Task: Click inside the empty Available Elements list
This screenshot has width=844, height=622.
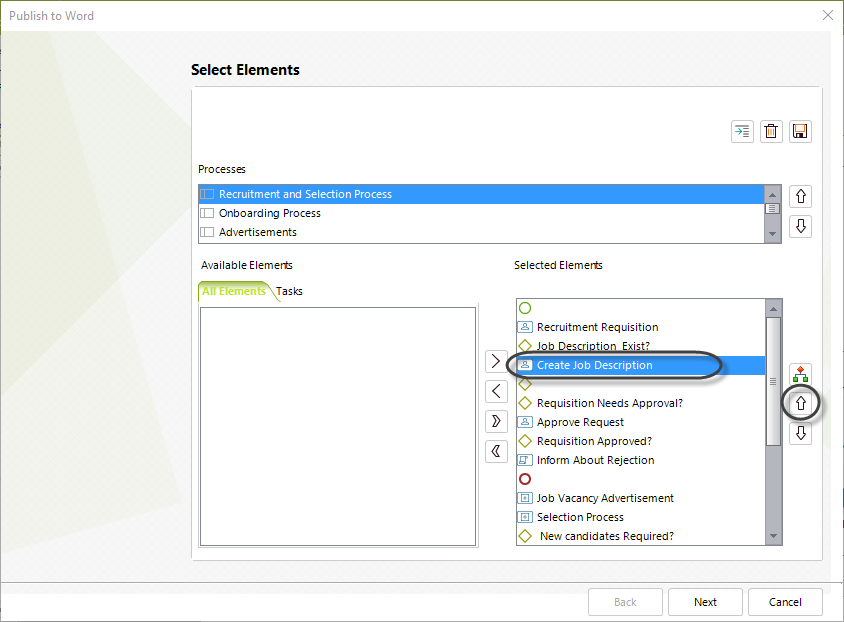Action: point(337,427)
